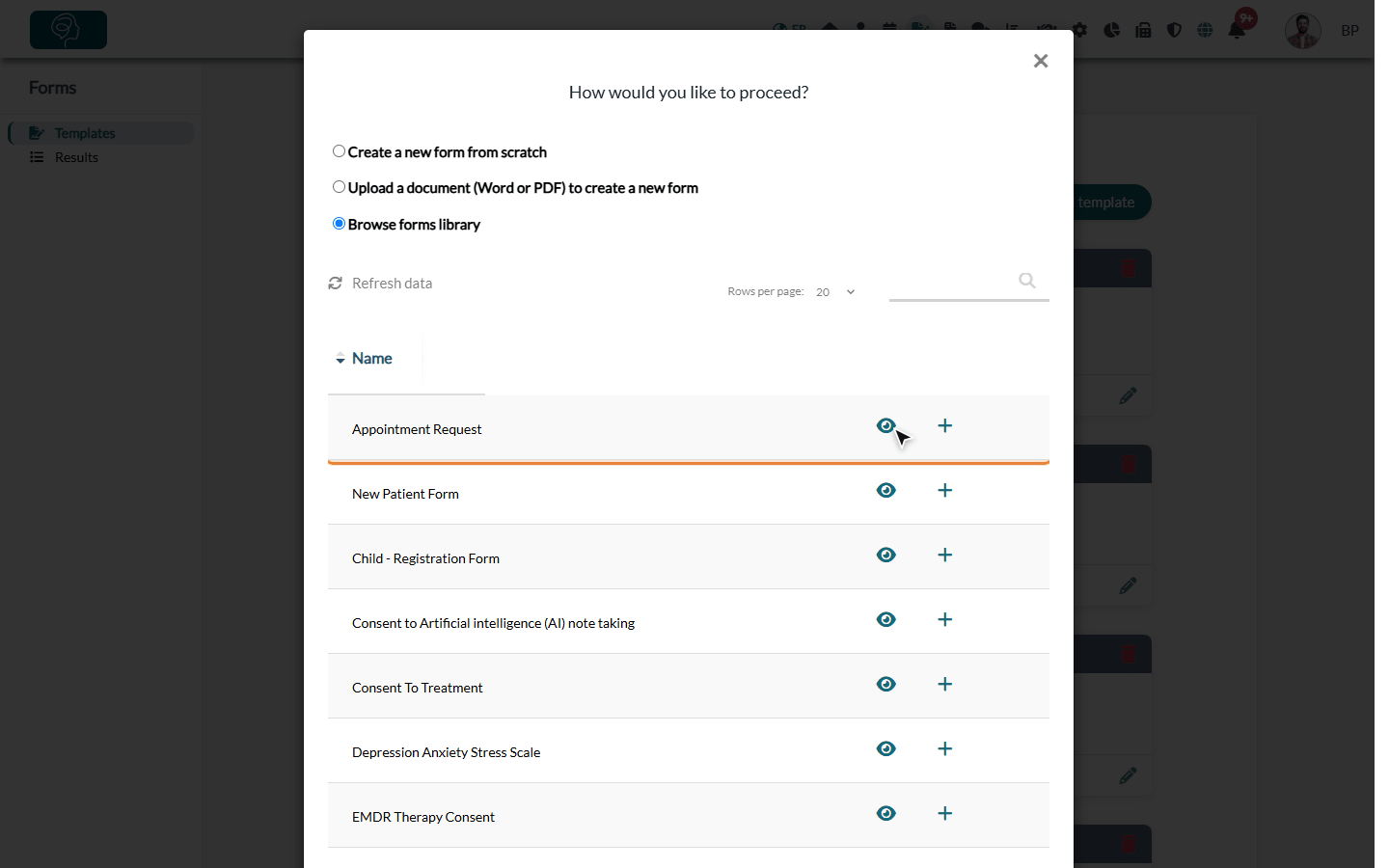Click the BP user initials
This screenshot has height=868, width=1389.
1350,31
